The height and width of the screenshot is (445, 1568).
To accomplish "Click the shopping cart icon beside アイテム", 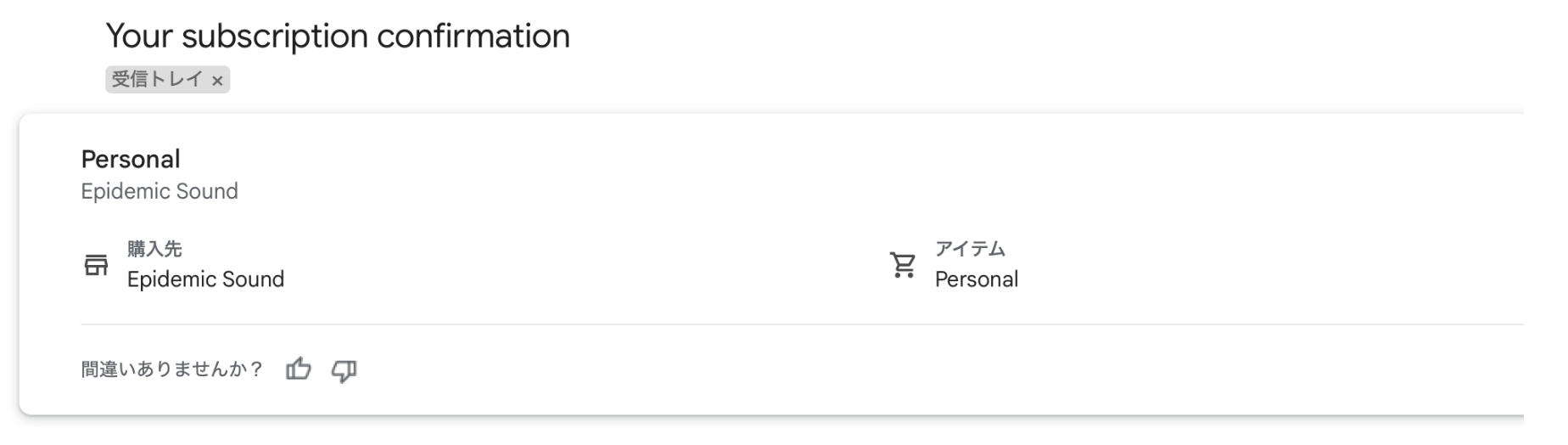I will 903,265.
